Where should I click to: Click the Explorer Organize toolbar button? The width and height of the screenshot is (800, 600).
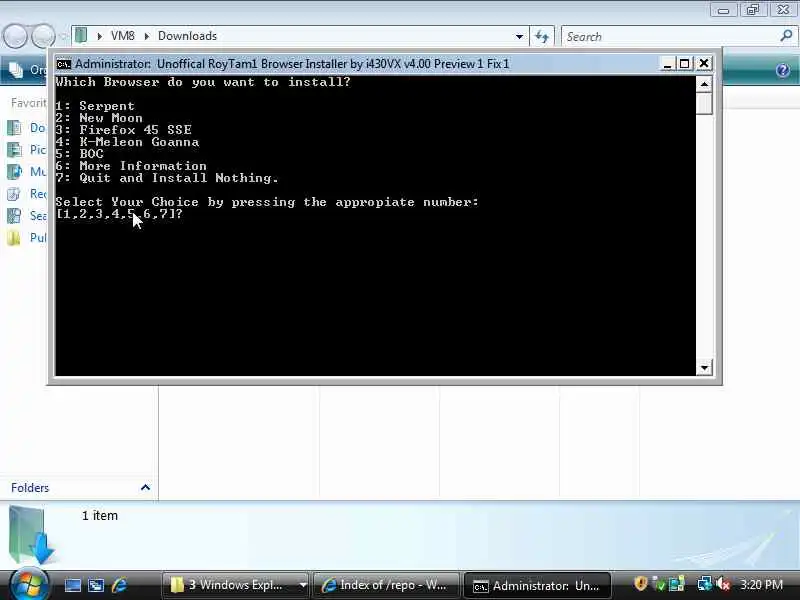pyautogui.click(x=26, y=70)
